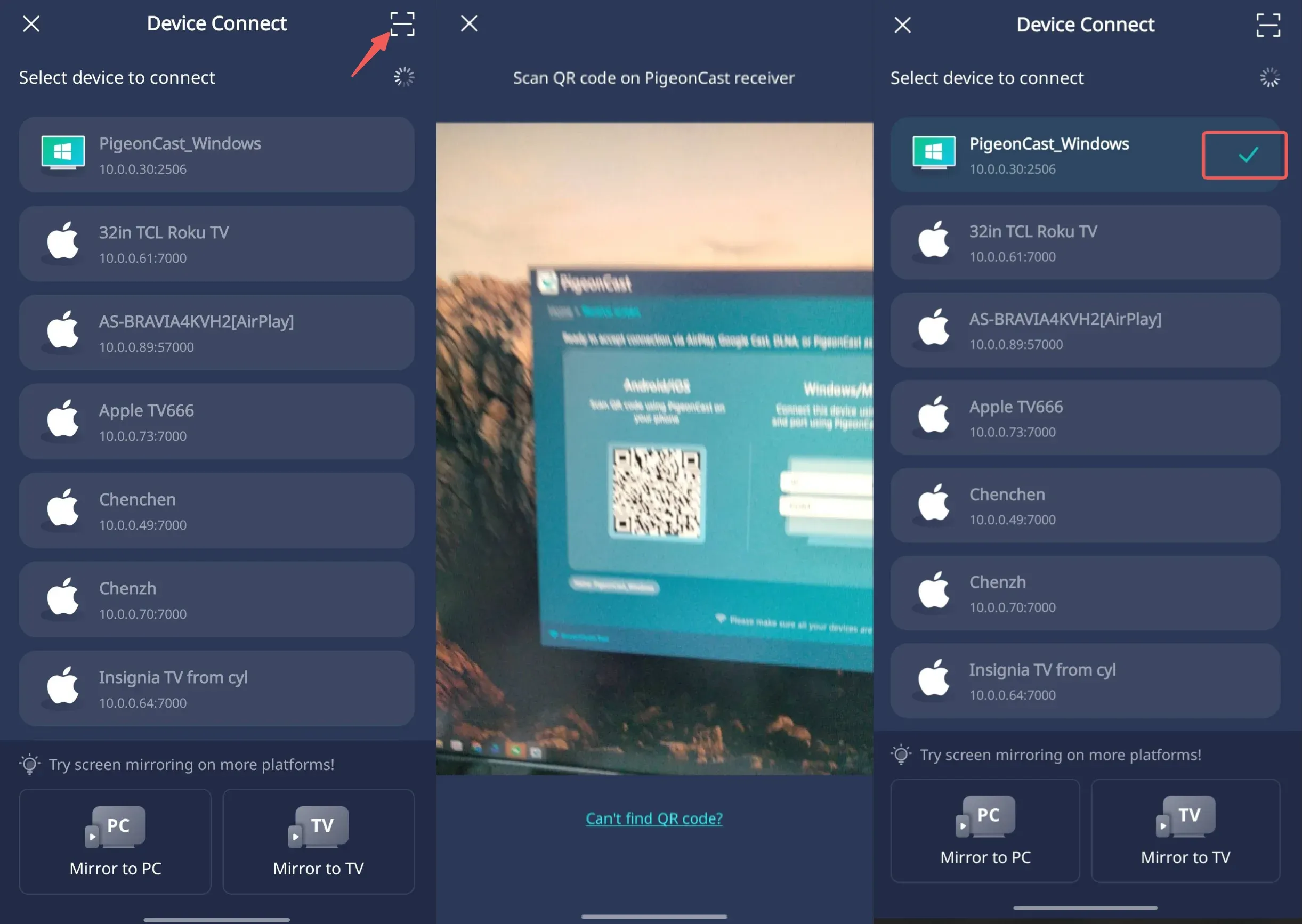Connect to Apple TV666 in left panel
This screenshot has height=924, width=1302.
coord(216,422)
